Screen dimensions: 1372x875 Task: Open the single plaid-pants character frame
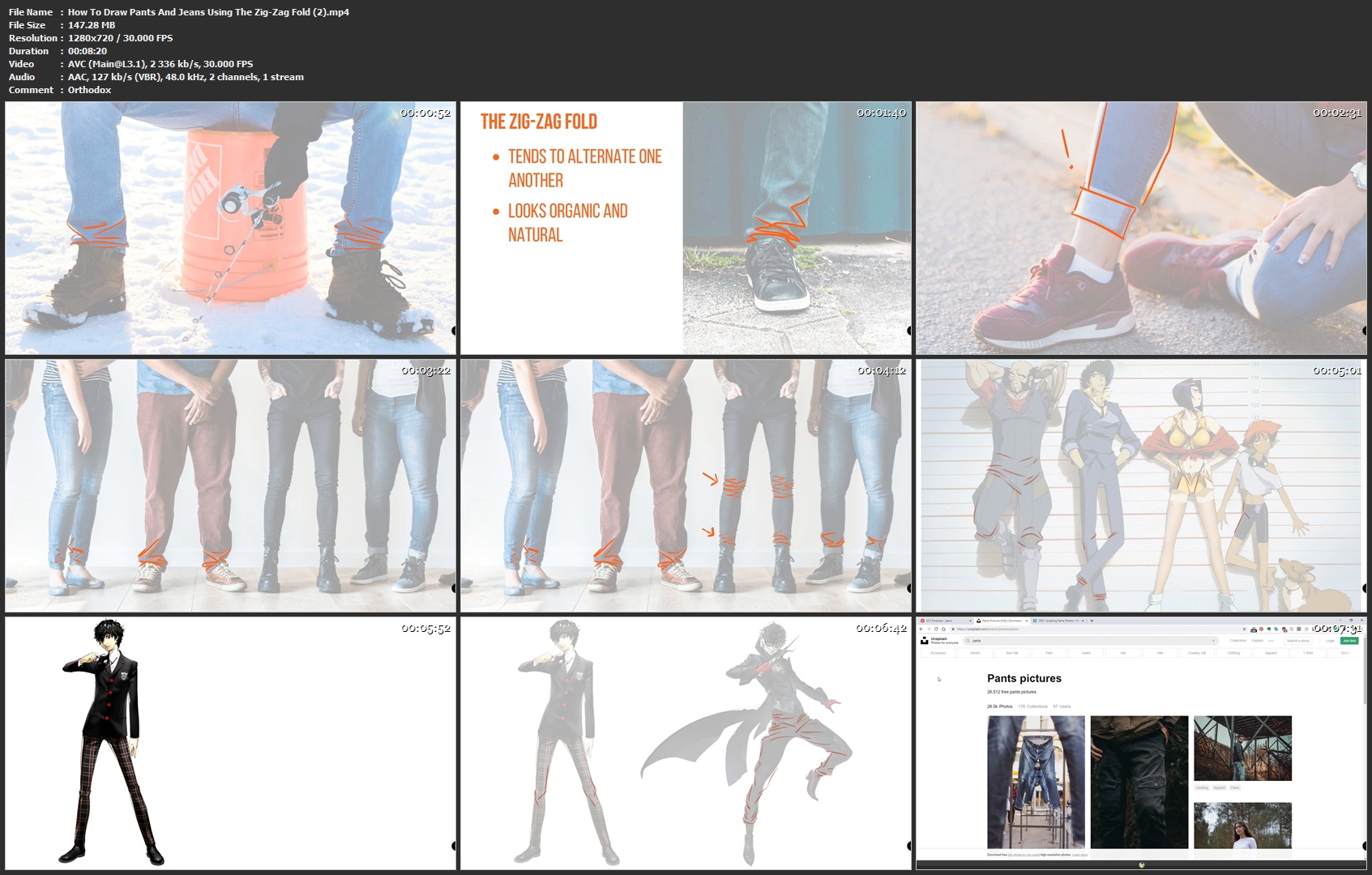click(x=230, y=743)
